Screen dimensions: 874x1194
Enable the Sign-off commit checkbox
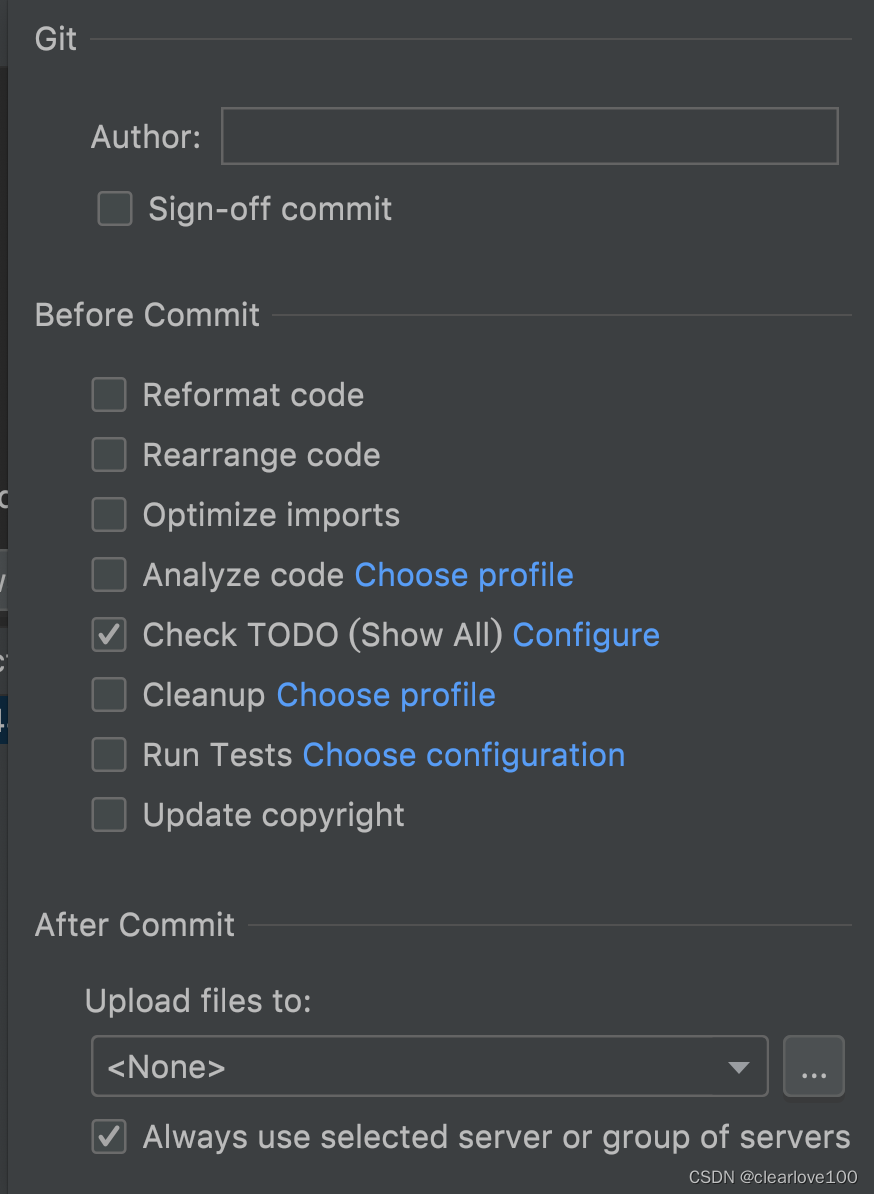point(115,209)
